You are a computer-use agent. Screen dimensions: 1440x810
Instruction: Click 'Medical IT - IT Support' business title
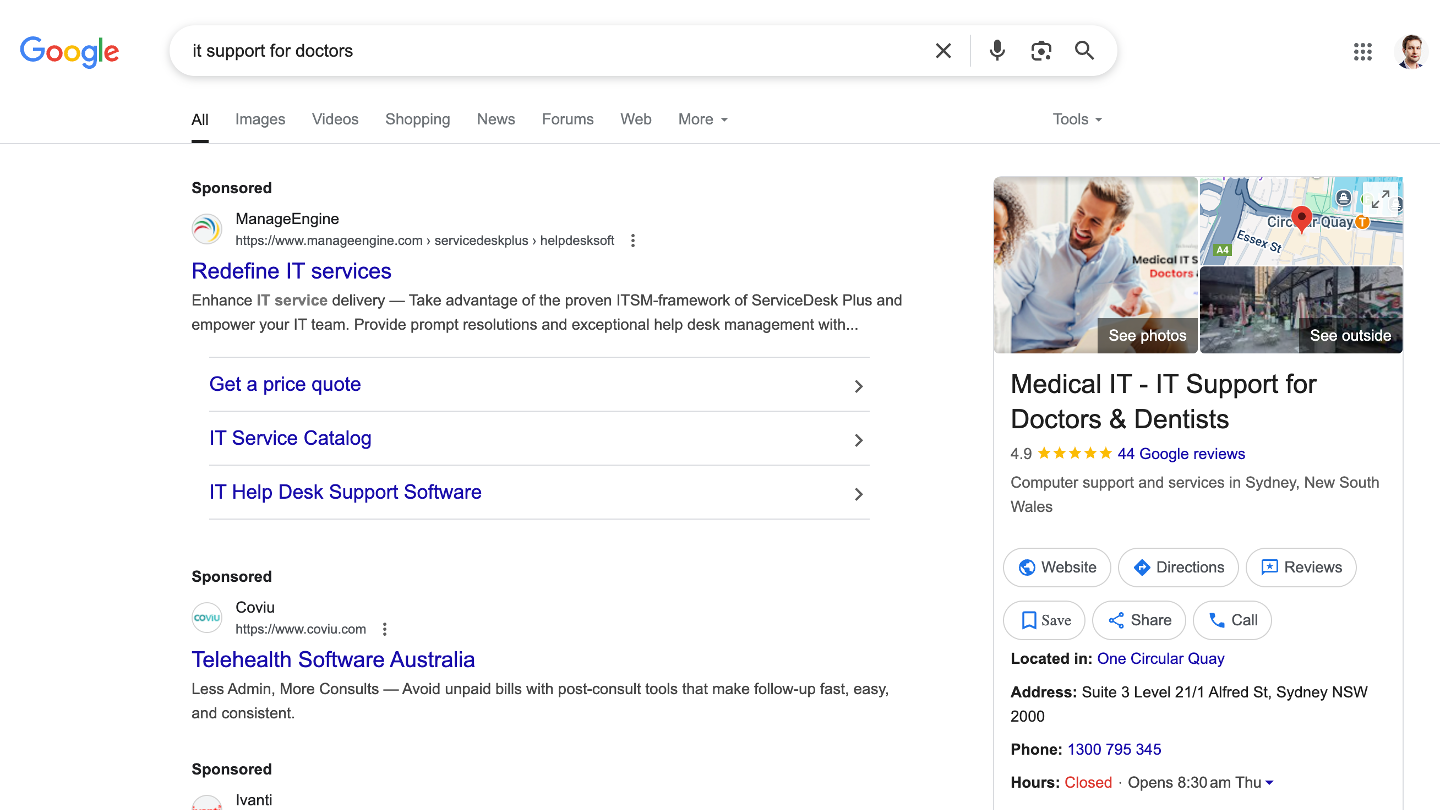tap(1164, 401)
